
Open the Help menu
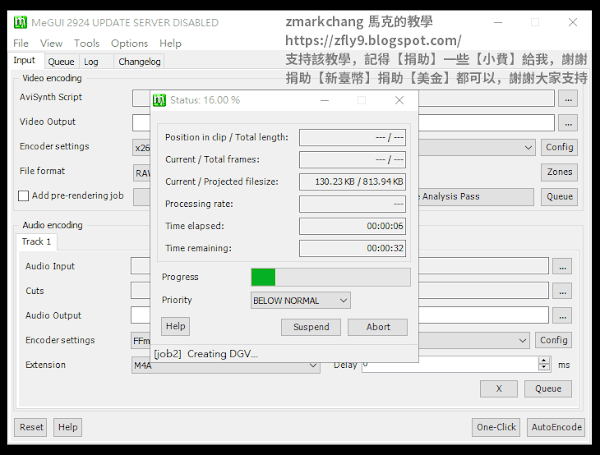pos(170,43)
